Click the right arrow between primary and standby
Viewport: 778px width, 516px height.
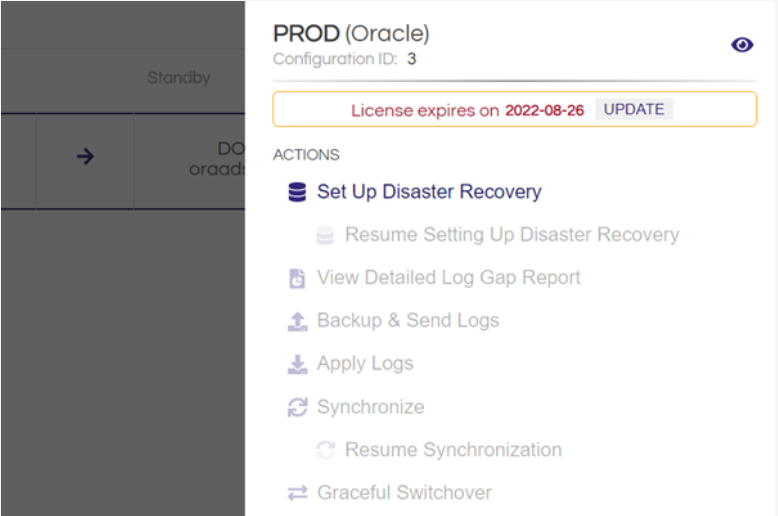[85, 156]
